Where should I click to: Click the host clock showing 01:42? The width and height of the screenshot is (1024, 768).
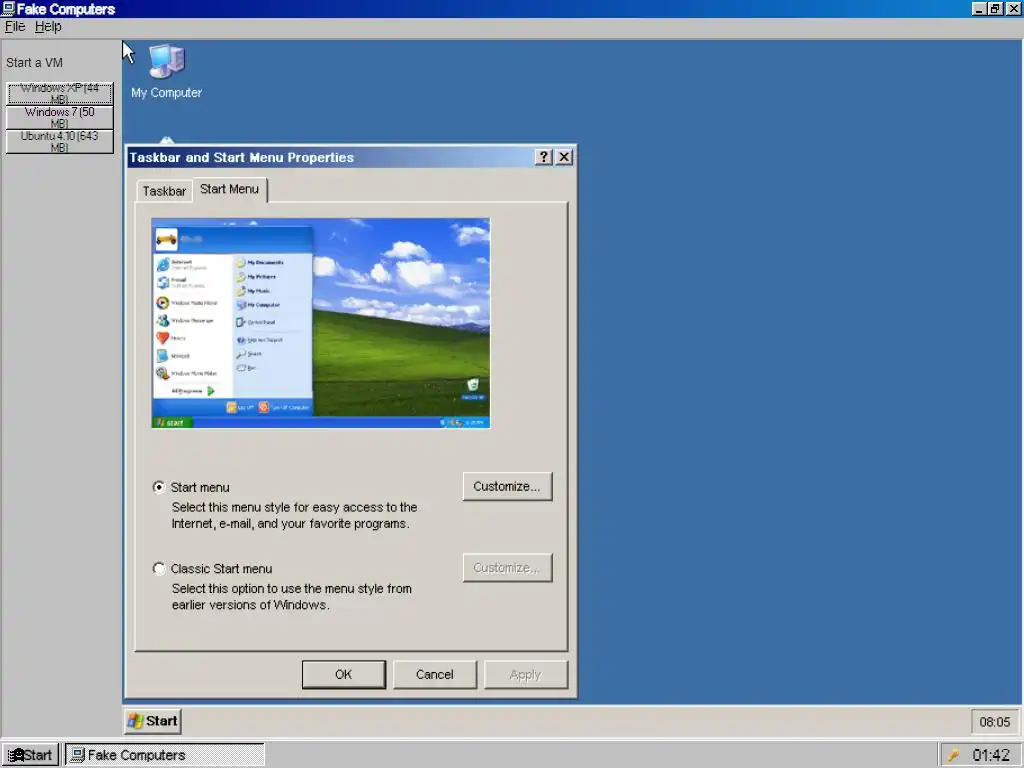click(x=991, y=755)
